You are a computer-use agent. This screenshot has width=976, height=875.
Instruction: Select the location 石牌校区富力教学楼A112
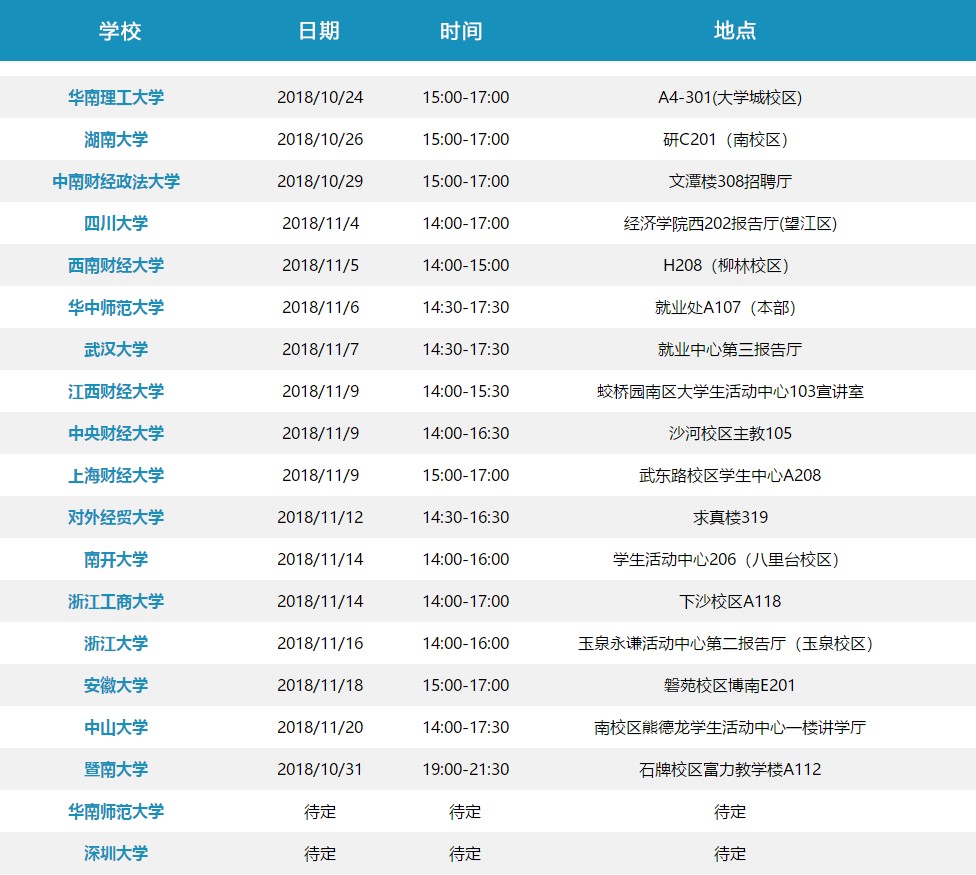coord(730,770)
